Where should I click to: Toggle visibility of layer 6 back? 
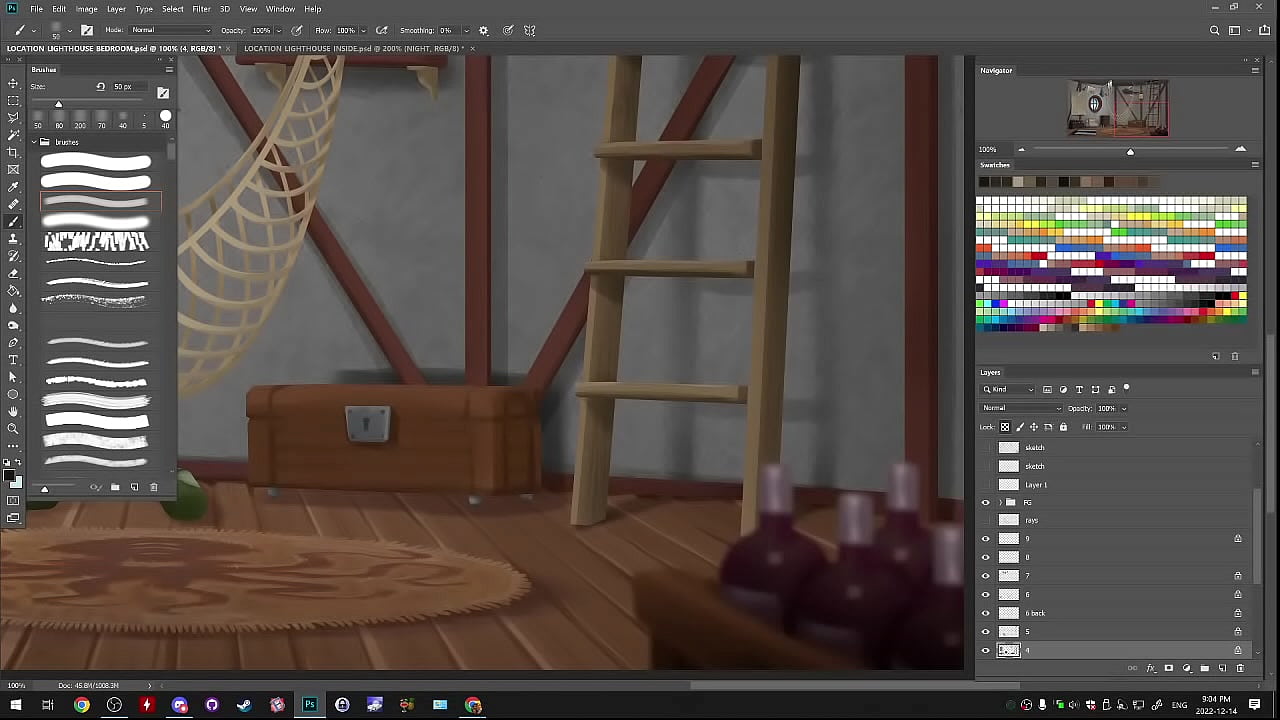click(x=985, y=613)
